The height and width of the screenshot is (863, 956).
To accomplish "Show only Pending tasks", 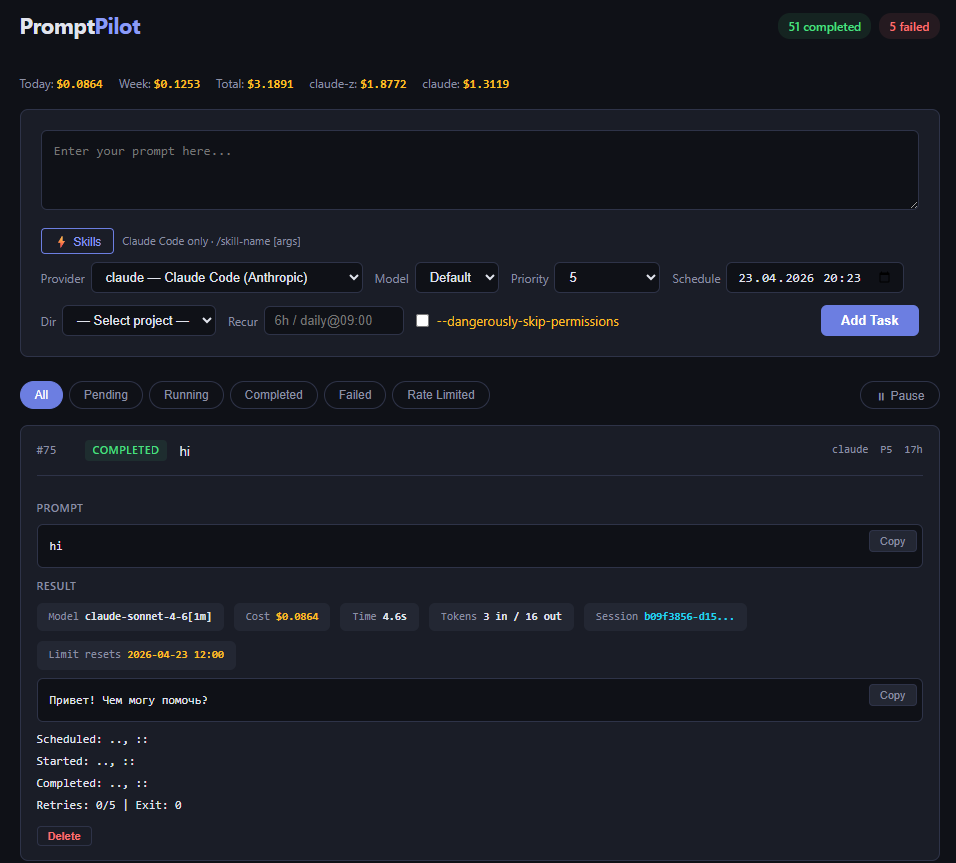I will pyautogui.click(x=106, y=395).
